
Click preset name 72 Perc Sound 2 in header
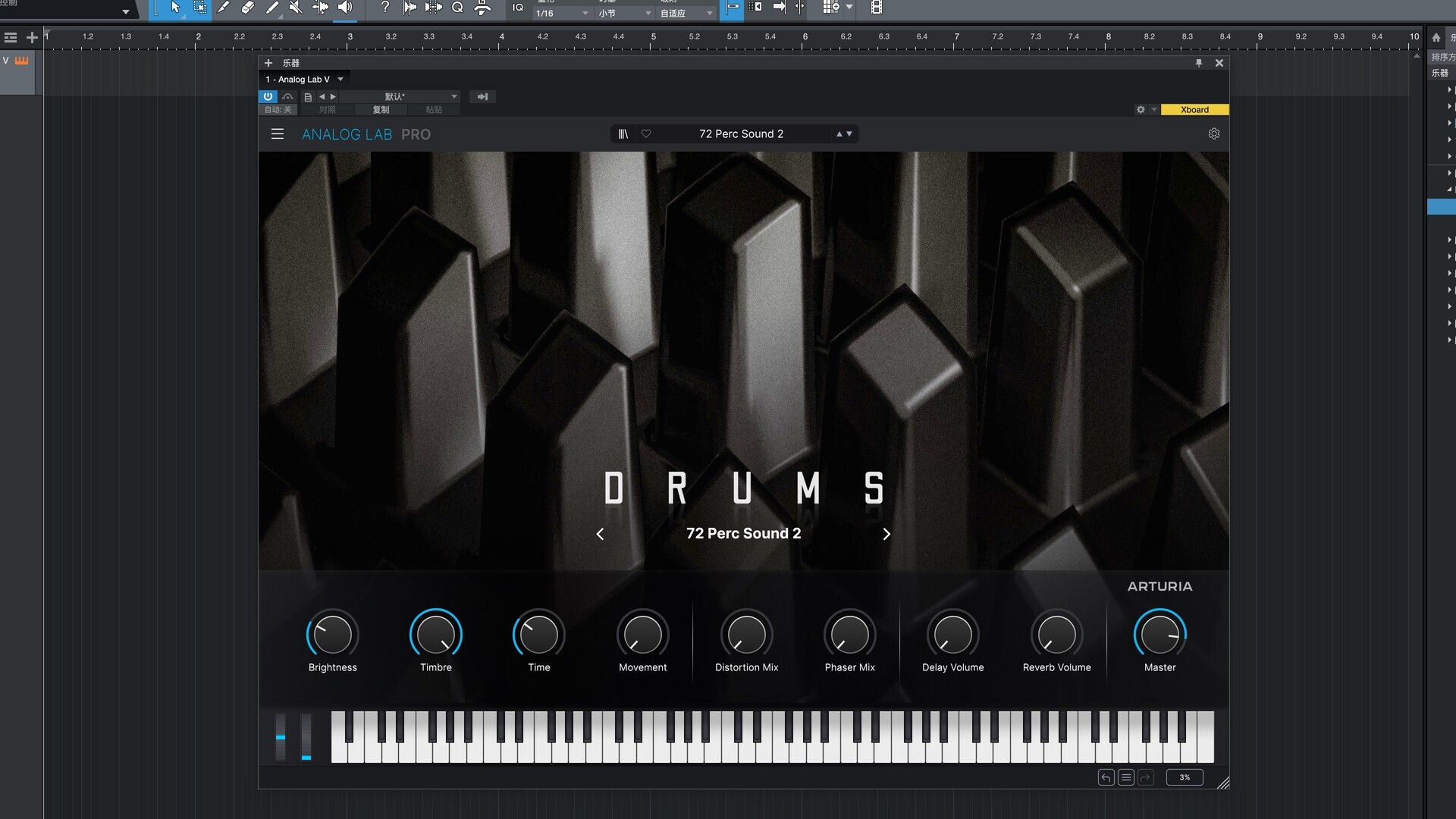741,134
